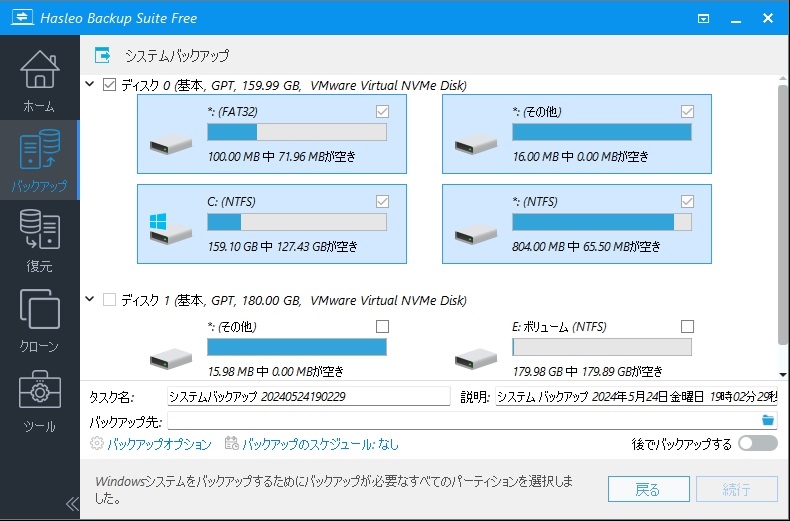The image size is (790, 521).
Task: Enable the backup later (後でバックアップする) switch
Action: pyautogui.click(x=758, y=443)
